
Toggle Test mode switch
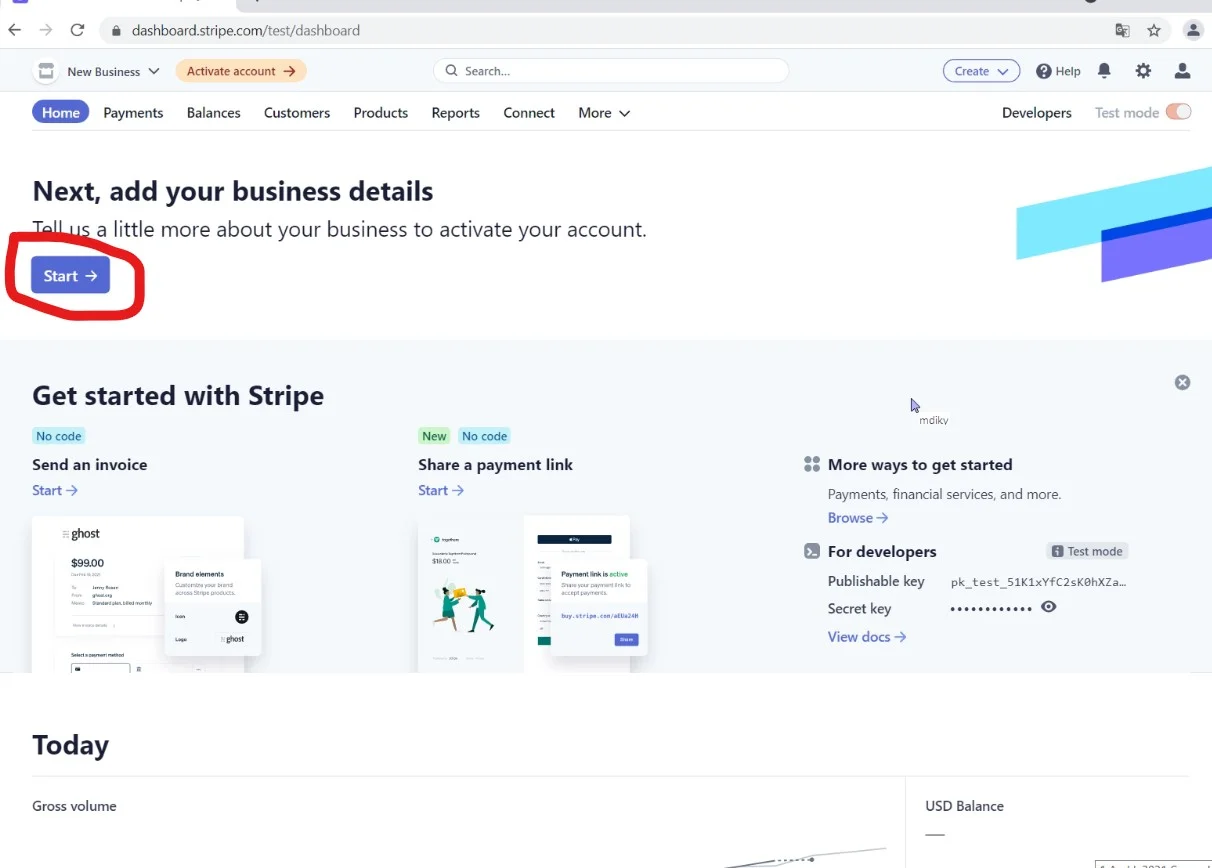tap(1178, 112)
